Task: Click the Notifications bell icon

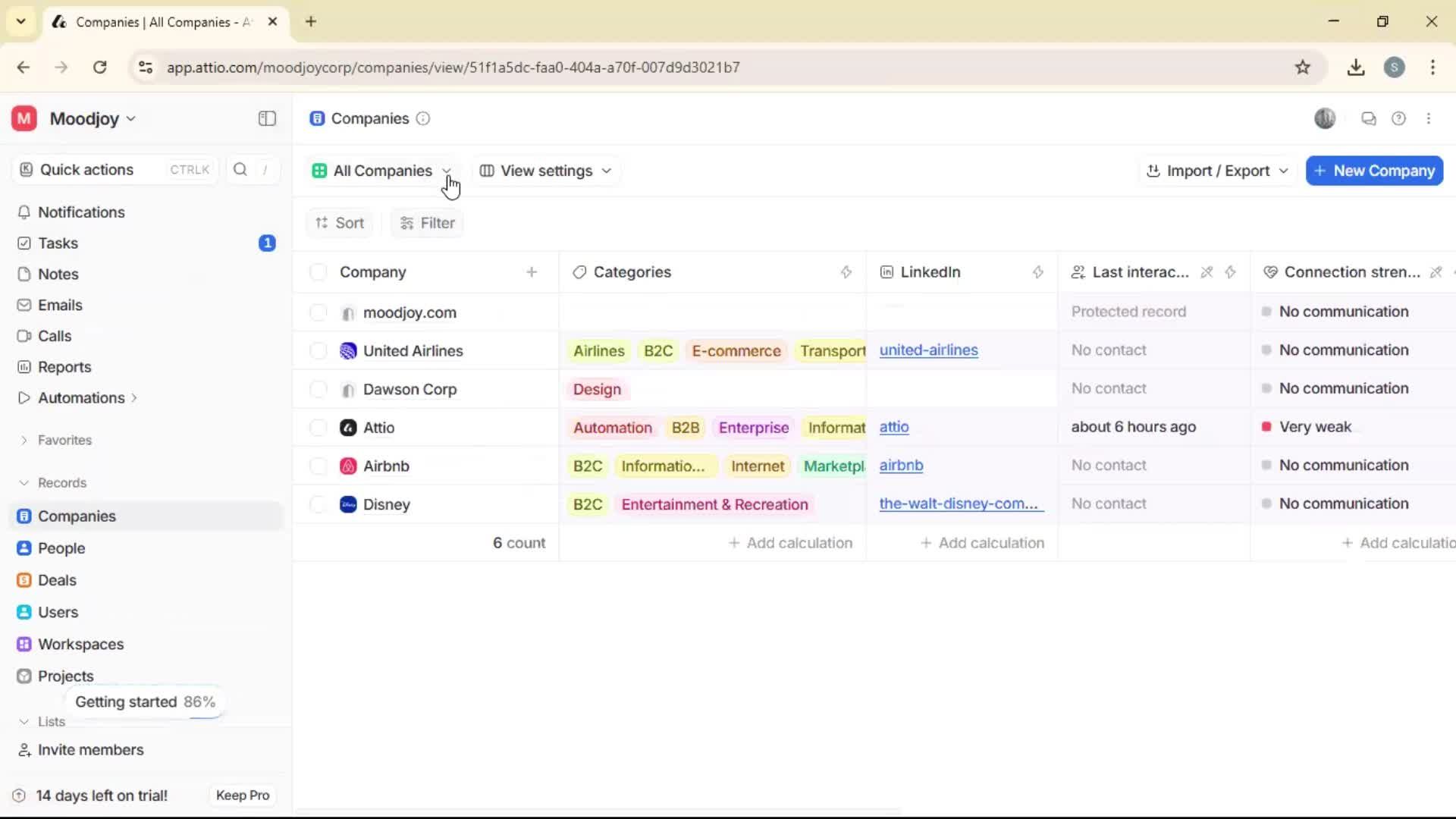Action: click(24, 212)
